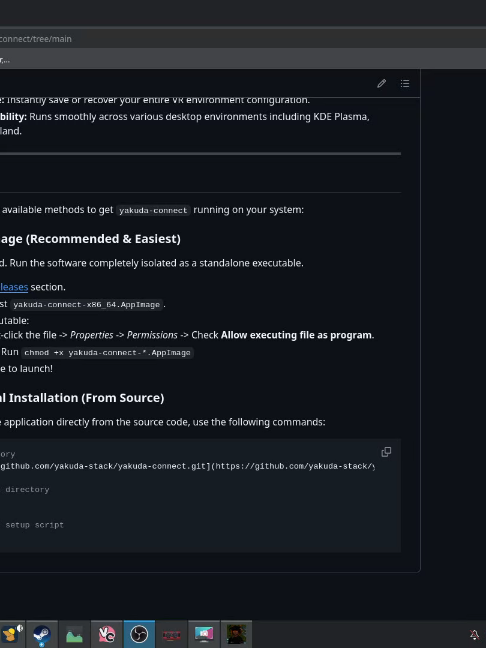This screenshot has width=486, height=648.
Task: Open Steam from the taskbar
Action: tap(42, 634)
